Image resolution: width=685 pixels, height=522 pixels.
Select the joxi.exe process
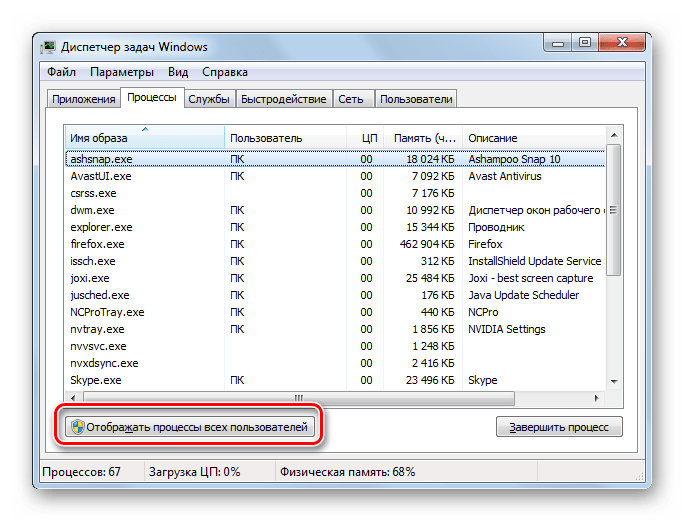[x=335, y=278]
